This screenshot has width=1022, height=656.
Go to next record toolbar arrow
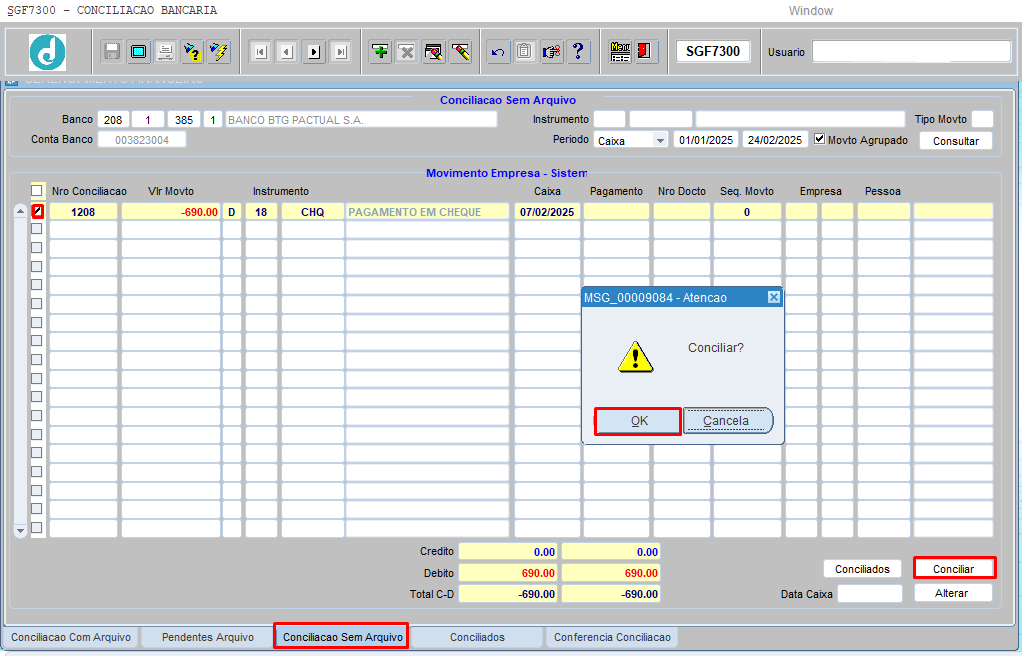(314, 52)
